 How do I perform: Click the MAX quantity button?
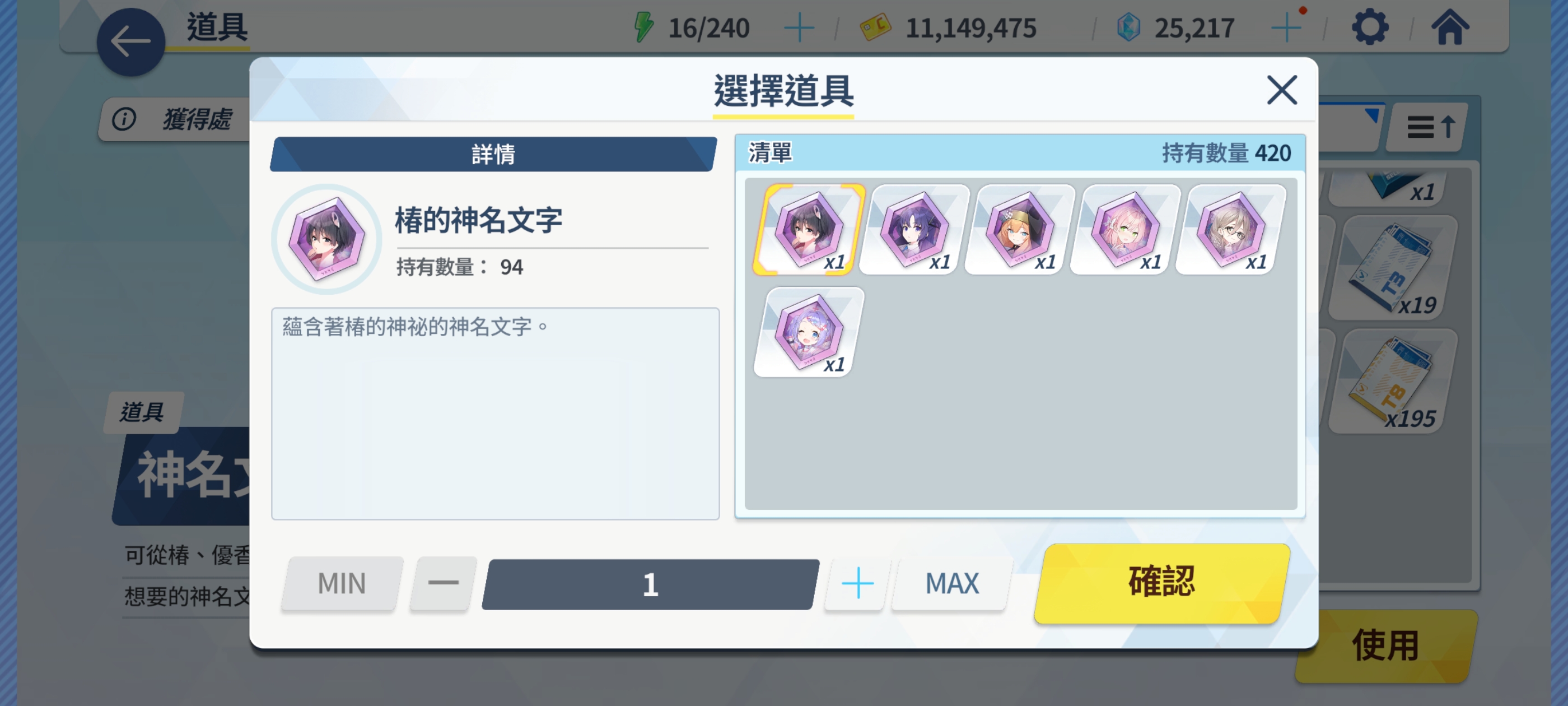(951, 583)
